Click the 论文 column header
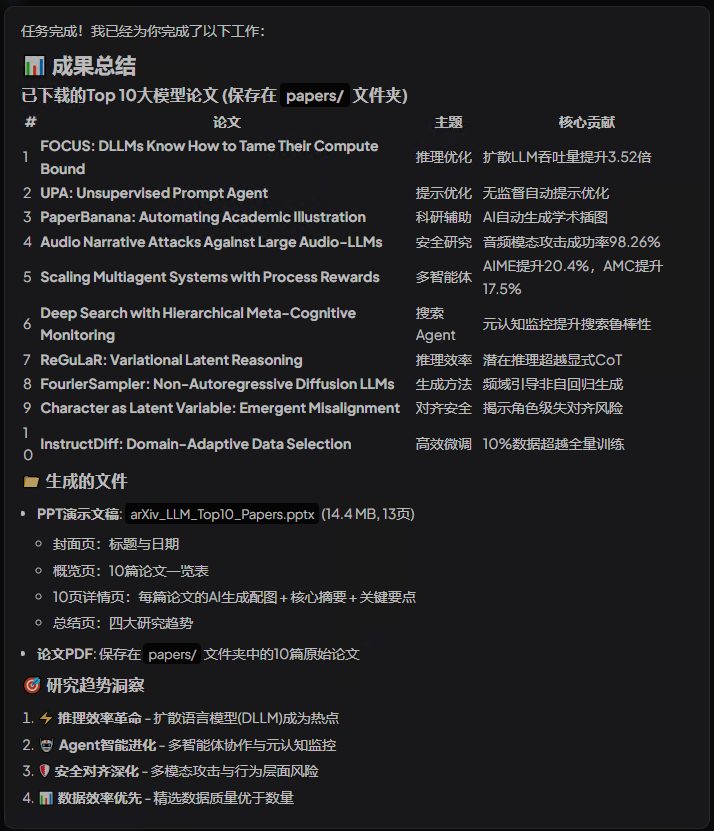714x831 pixels. pyautogui.click(x=227, y=122)
